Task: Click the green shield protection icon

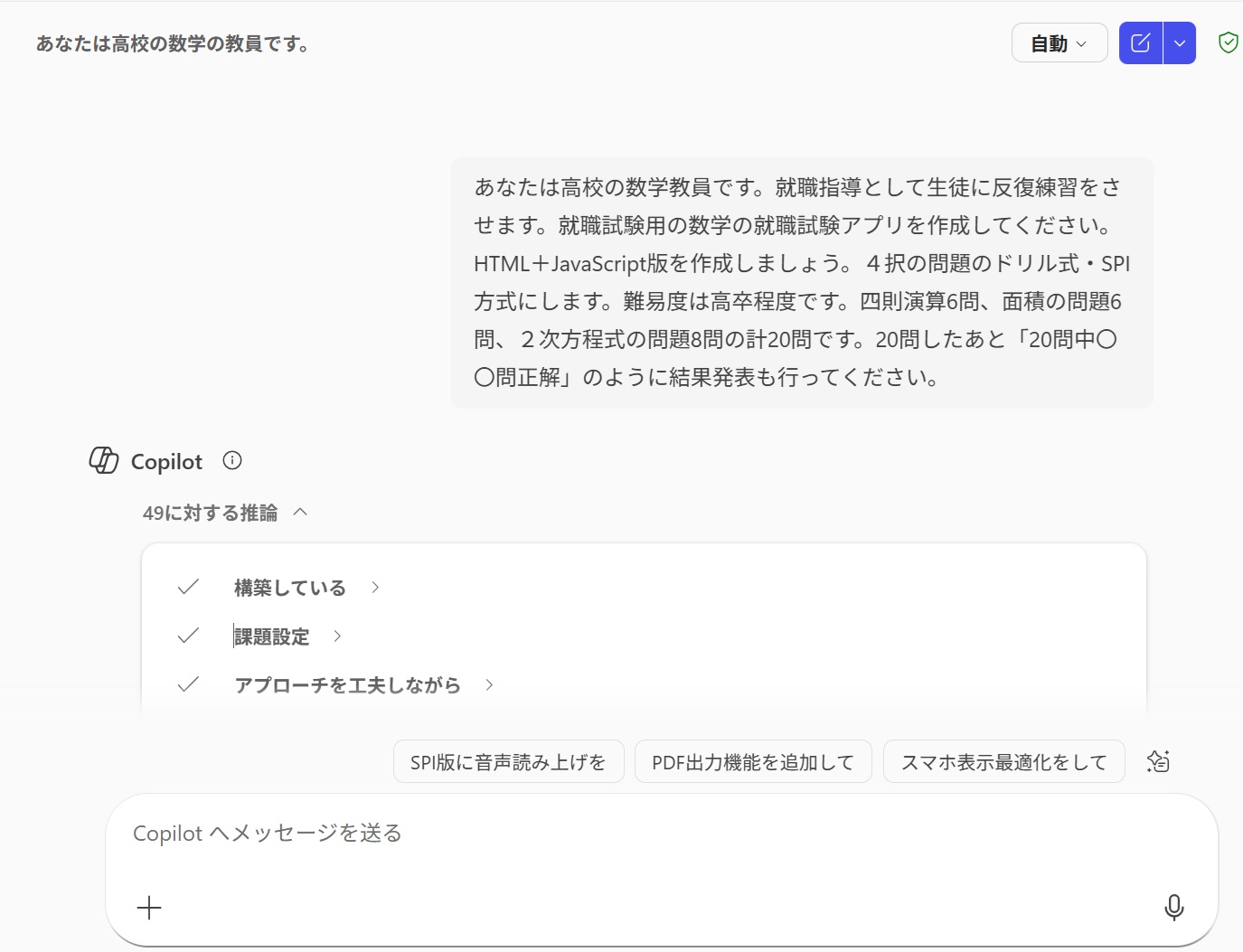Action: [x=1229, y=42]
